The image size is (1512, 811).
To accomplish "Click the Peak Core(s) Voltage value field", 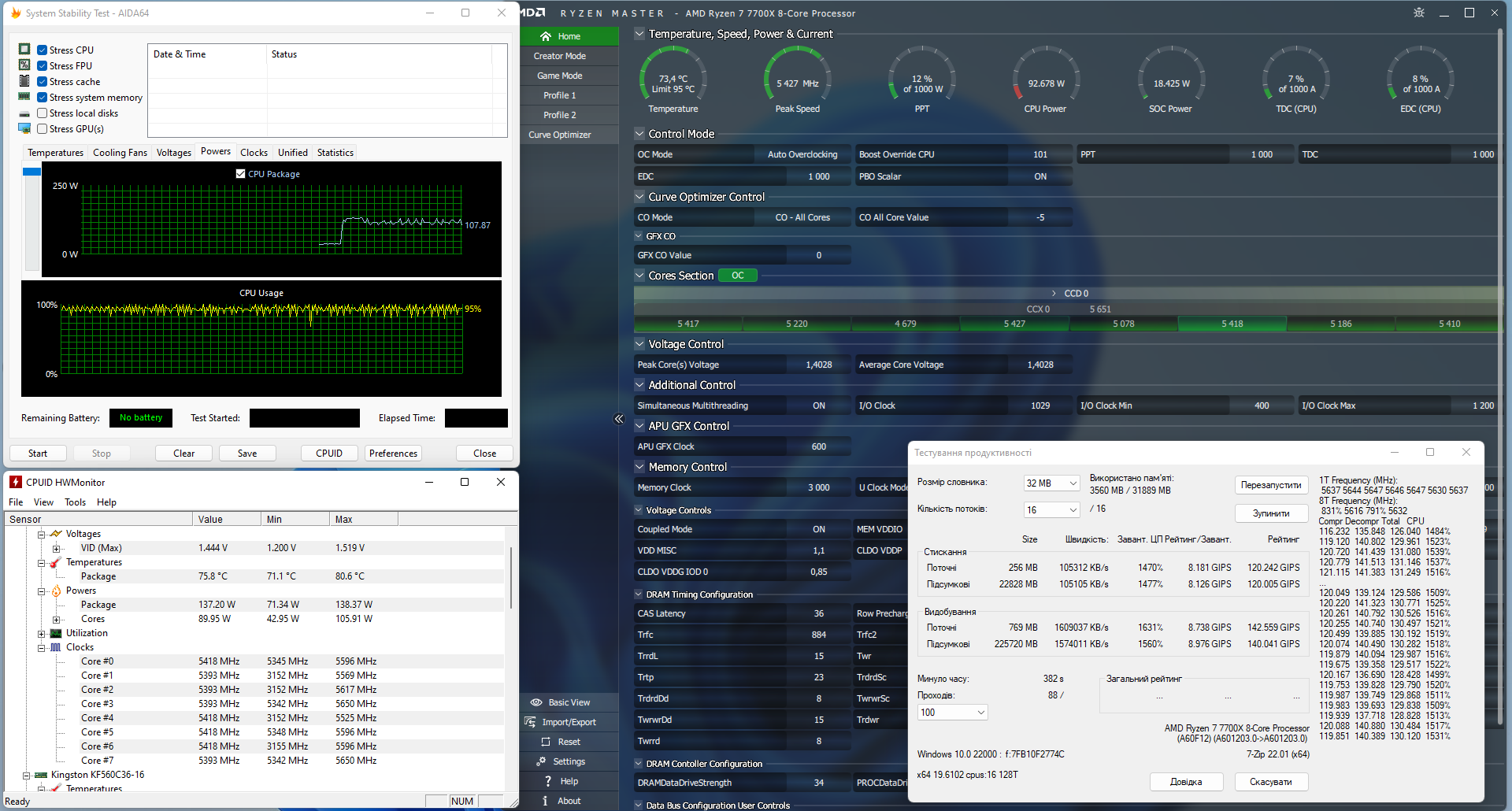I will coord(819,365).
